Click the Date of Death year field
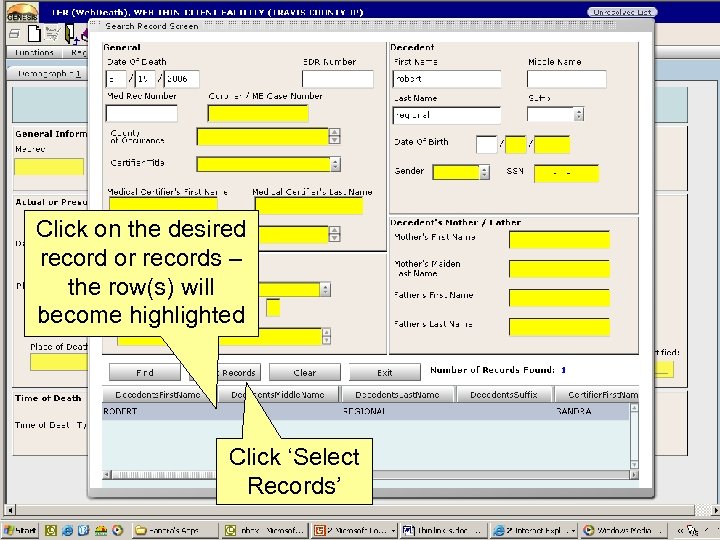Image resolution: width=720 pixels, height=540 pixels. [x=181, y=79]
